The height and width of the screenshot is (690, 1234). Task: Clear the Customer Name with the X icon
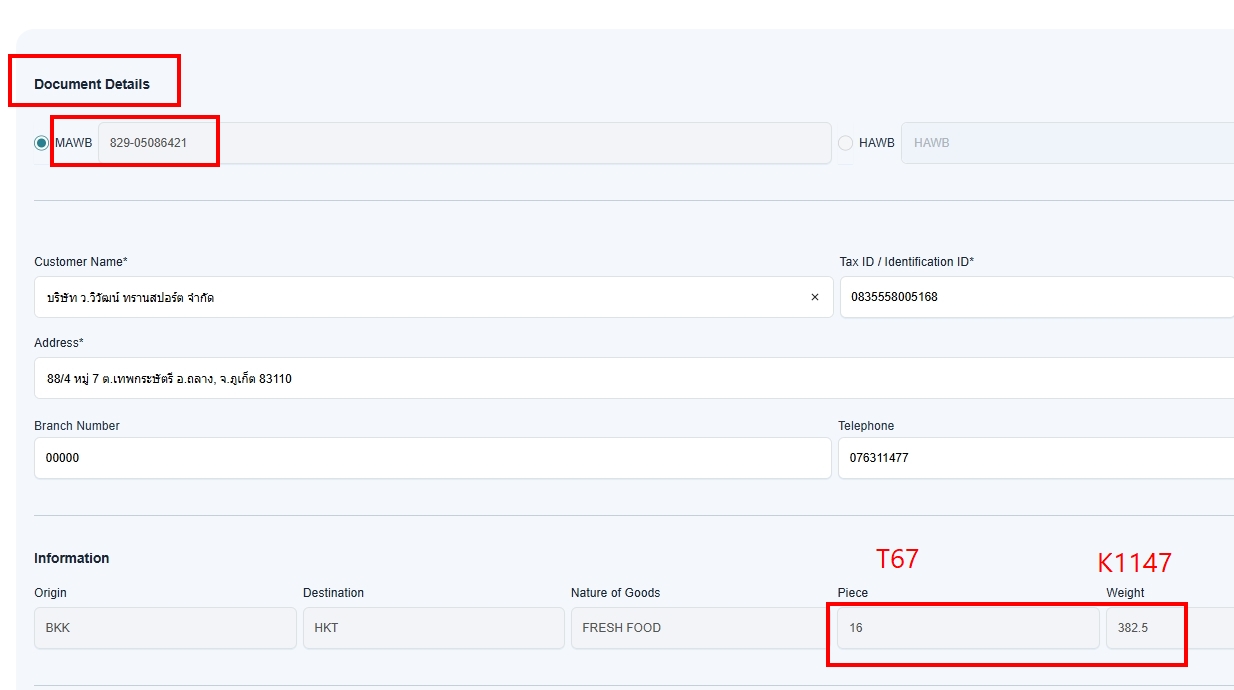(x=814, y=297)
